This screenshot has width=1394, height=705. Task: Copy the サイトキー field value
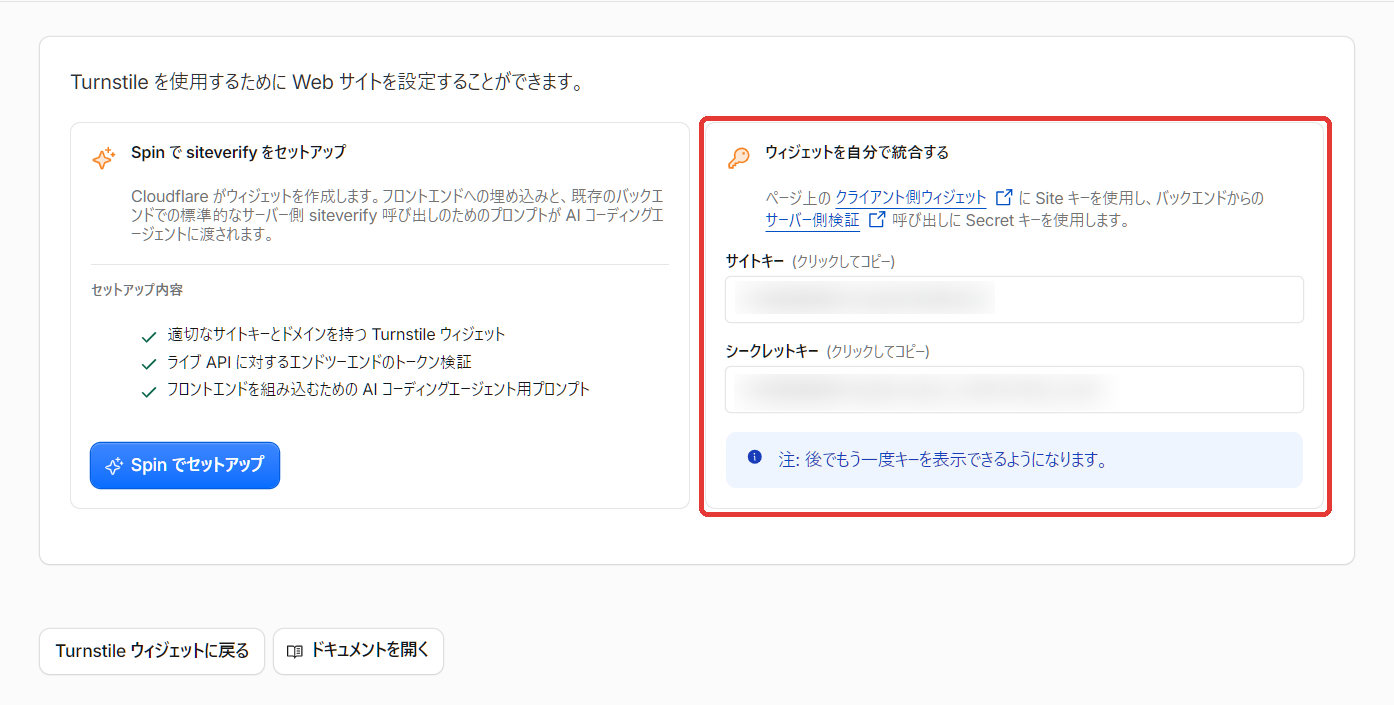[1014, 299]
